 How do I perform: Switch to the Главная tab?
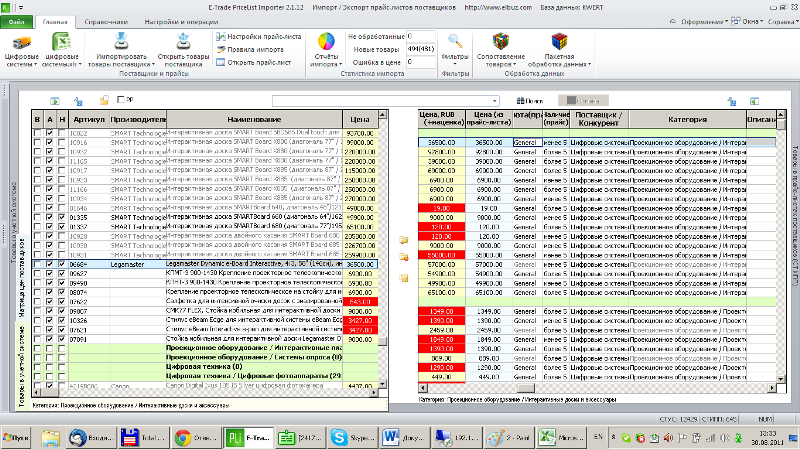(55, 22)
